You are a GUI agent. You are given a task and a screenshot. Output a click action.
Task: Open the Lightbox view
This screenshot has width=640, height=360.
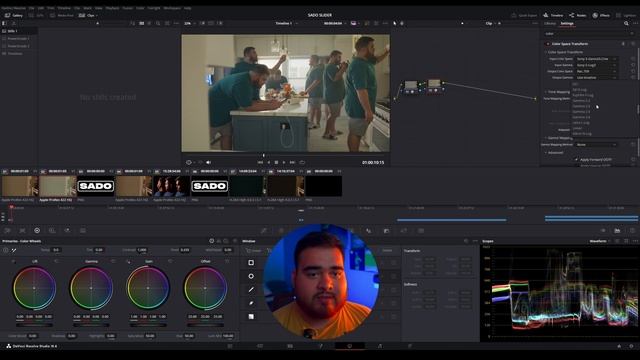pos(626,16)
